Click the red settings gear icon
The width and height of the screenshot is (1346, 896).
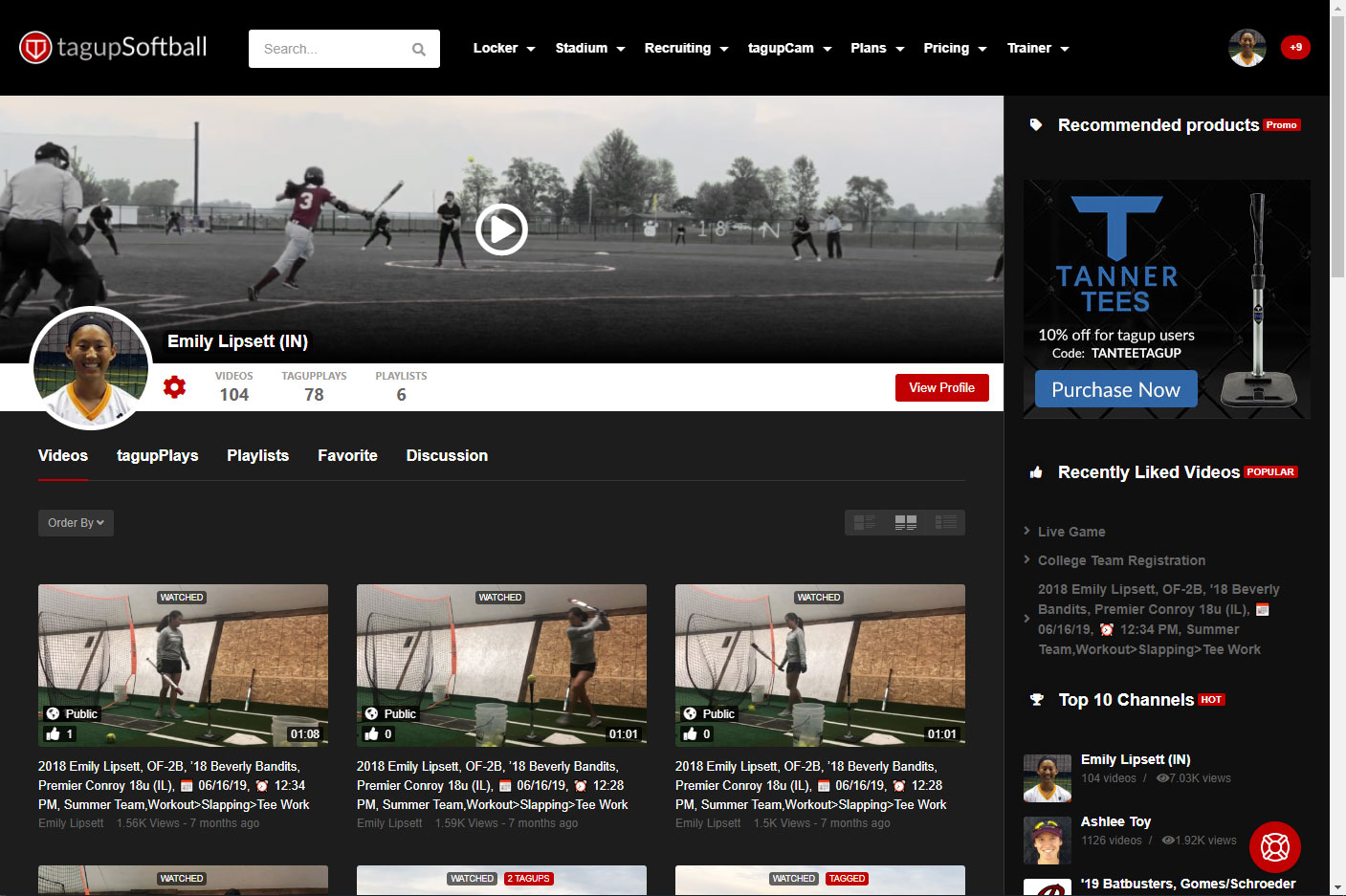174,387
